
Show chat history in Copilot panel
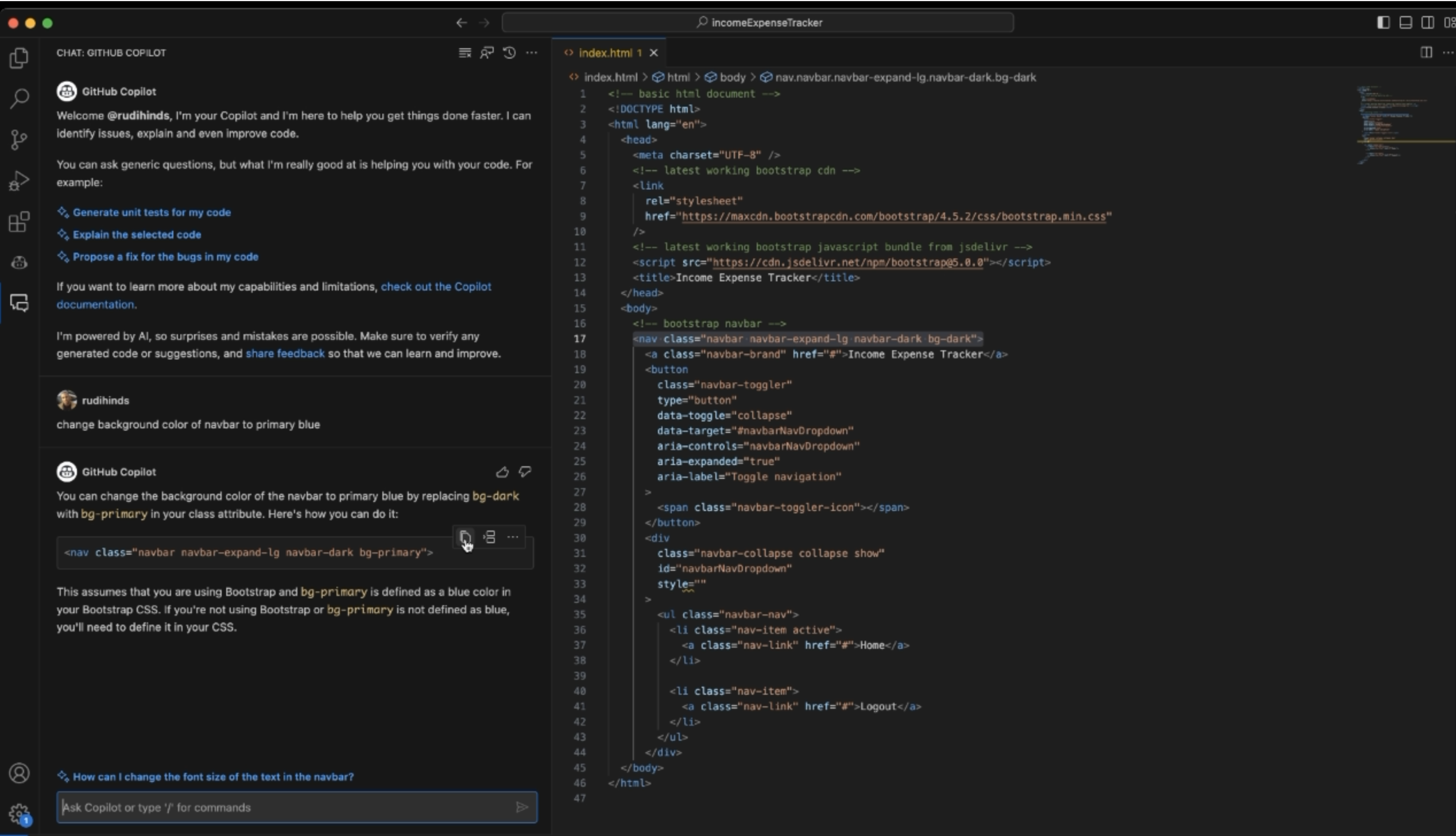pyautogui.click(x=509, y=53)
